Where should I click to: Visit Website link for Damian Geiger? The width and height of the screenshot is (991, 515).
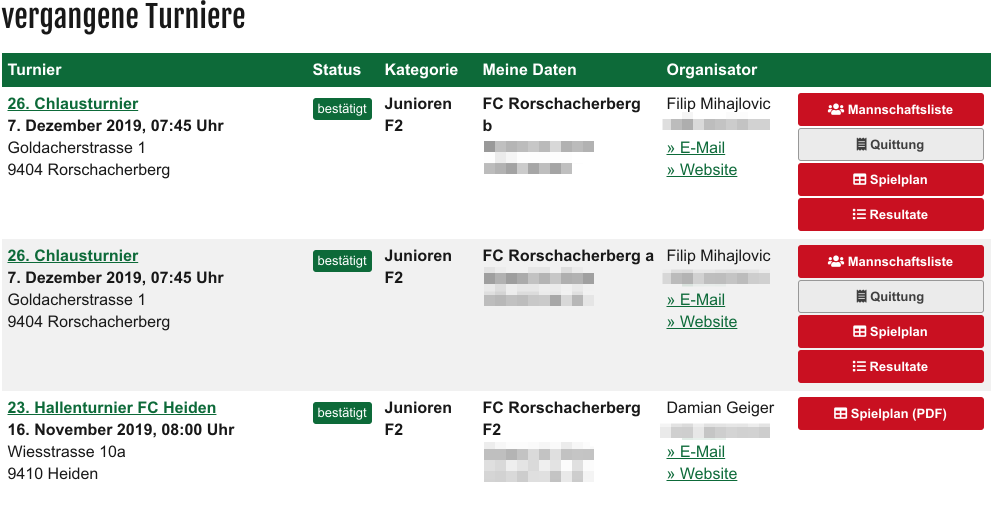702,474
